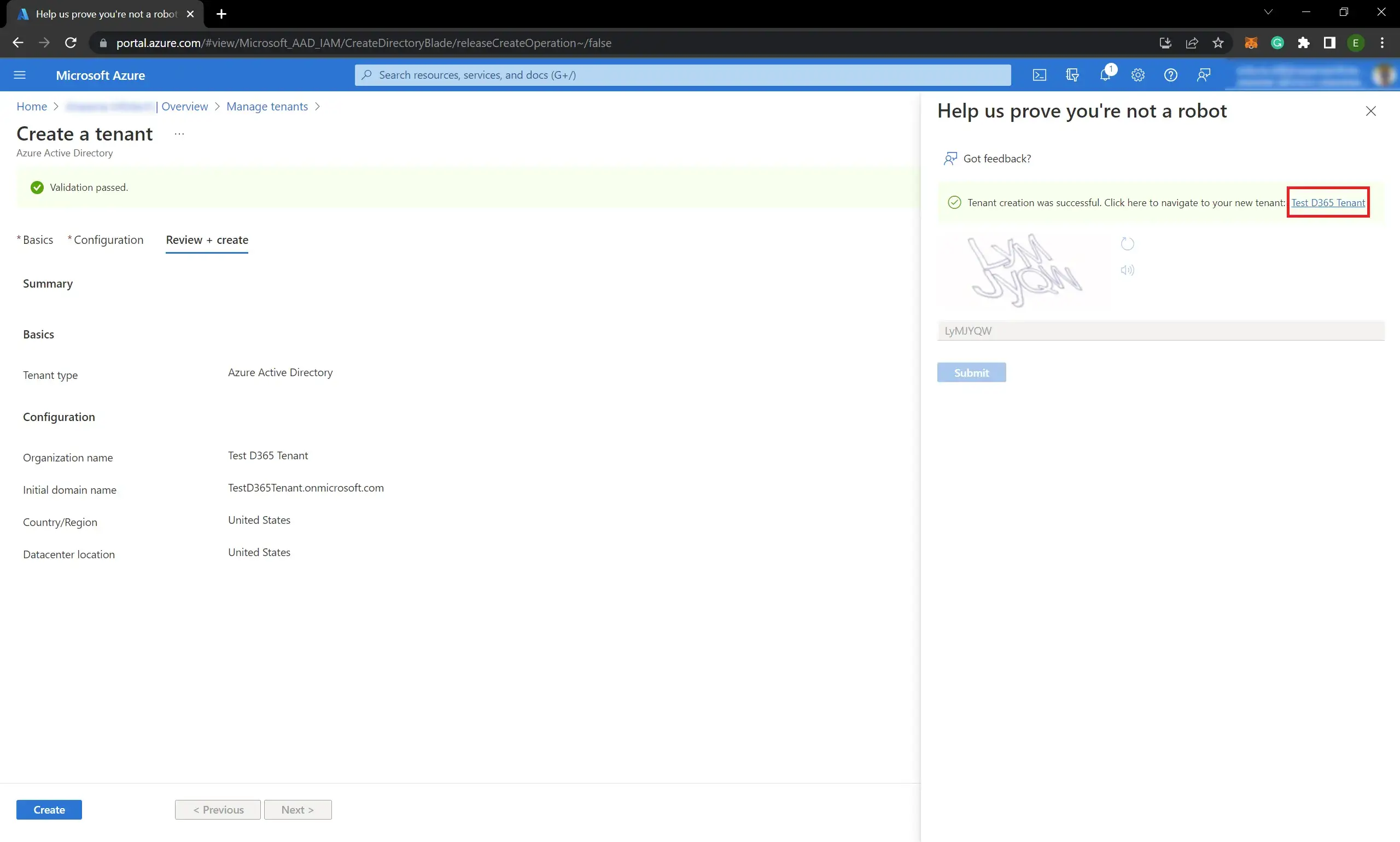Submit the CAPTCHA verification form

[x=971, y=371]
